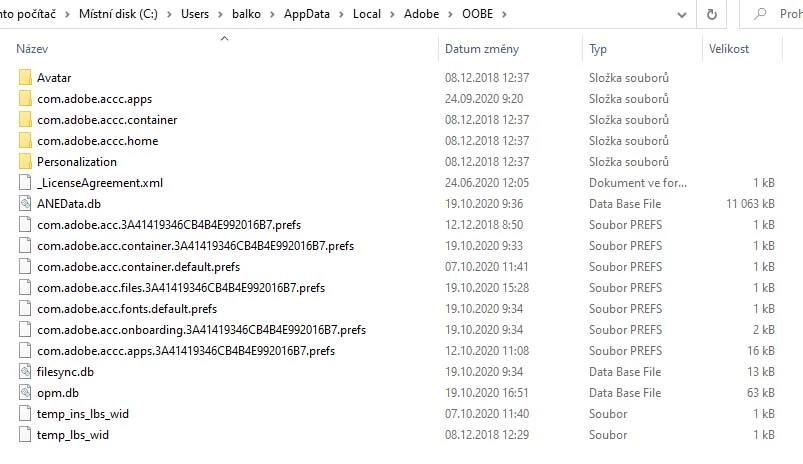Click the opm.db database file icon

click(25, 392)
